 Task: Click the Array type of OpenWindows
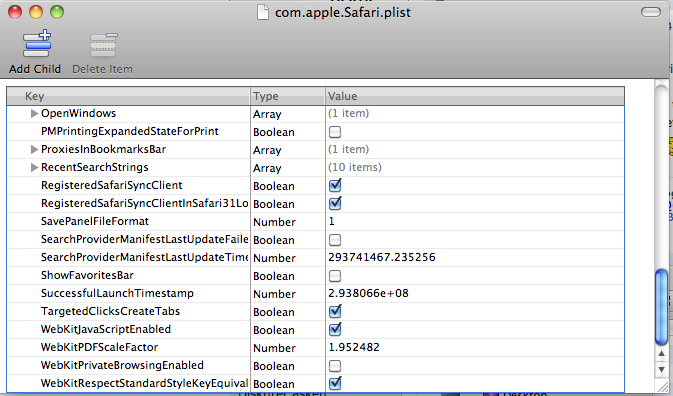pos(267,114)
